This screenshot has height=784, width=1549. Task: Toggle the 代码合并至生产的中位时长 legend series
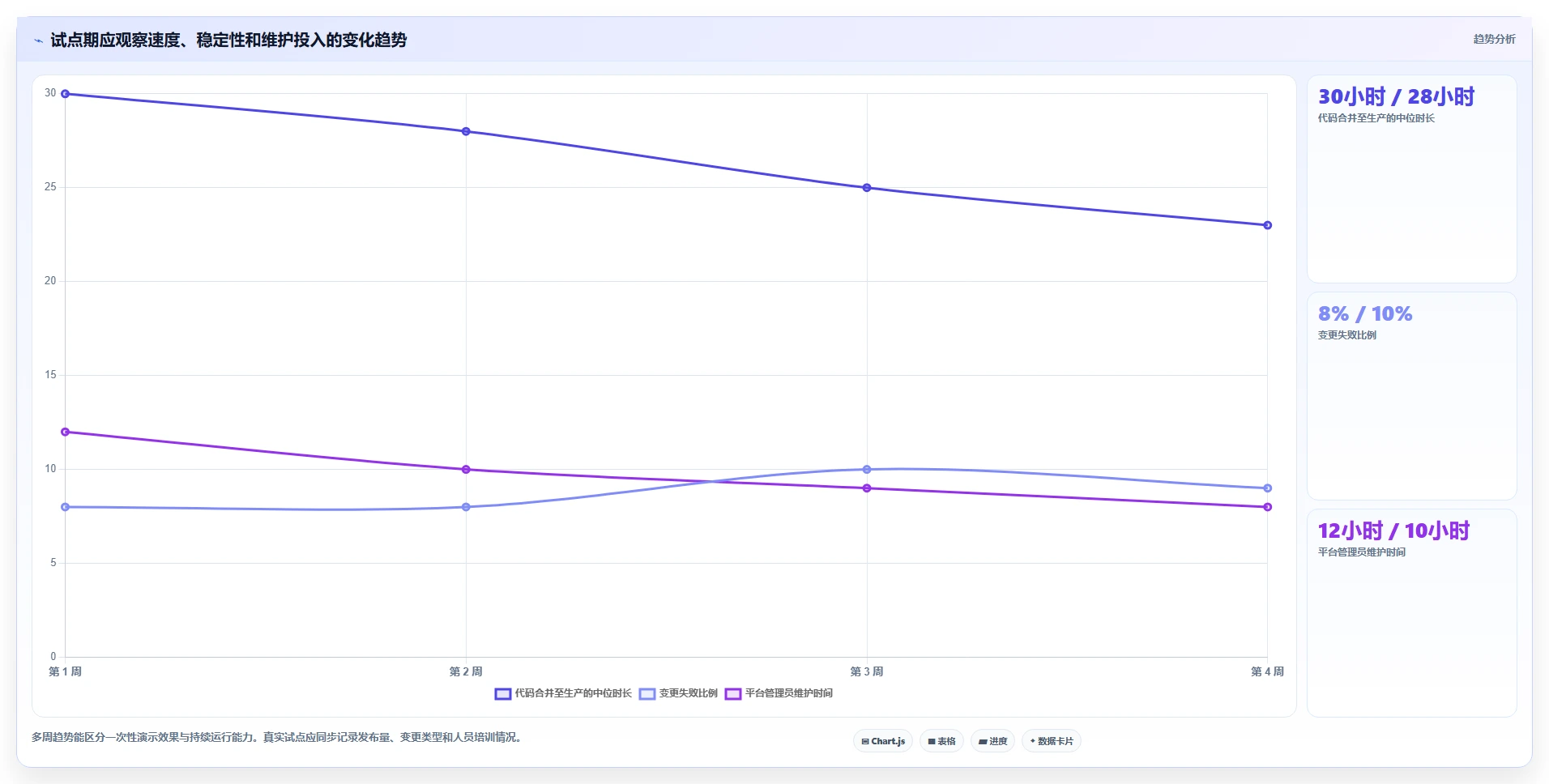click(563, 693)
